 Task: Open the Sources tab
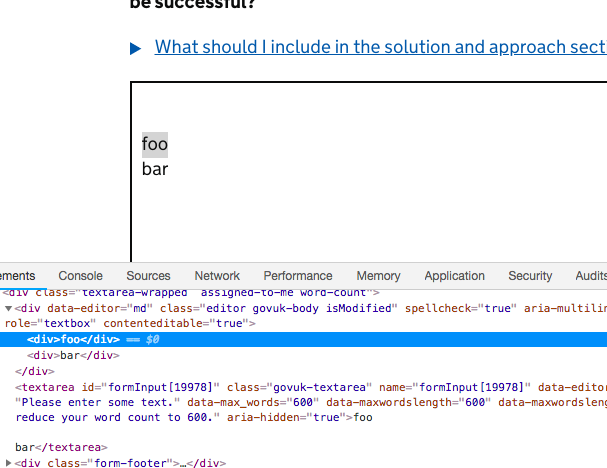click(x=148, y=276)
